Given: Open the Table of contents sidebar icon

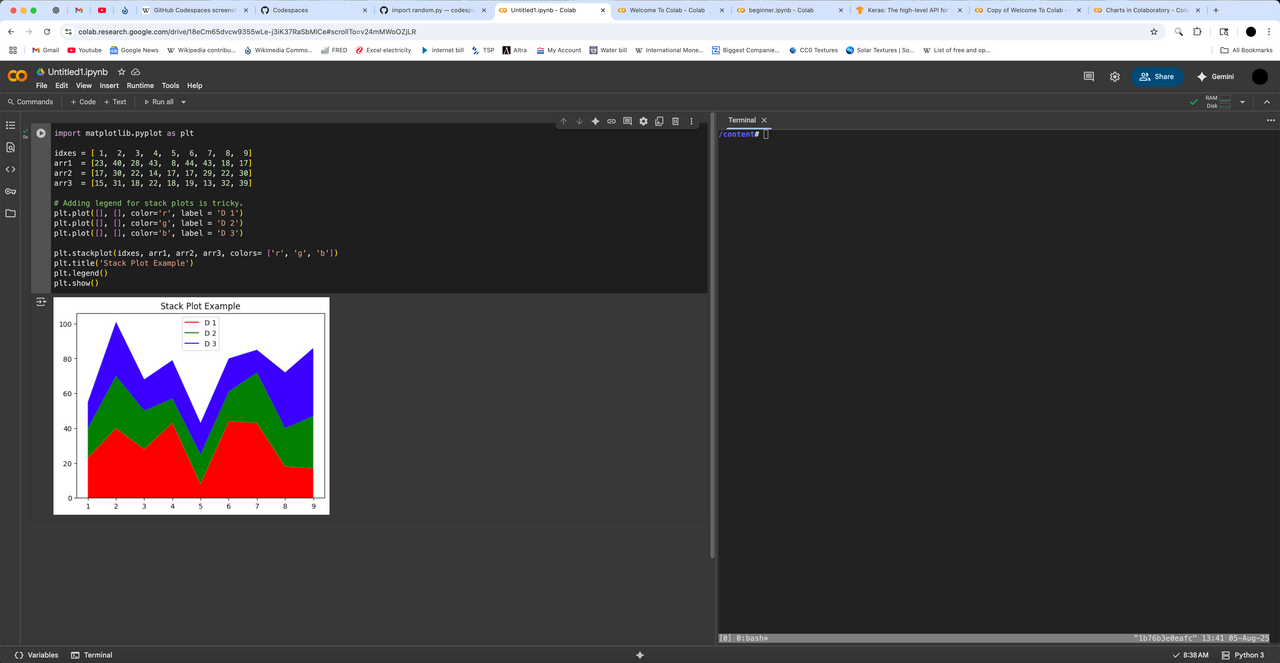Looking at the screenshot, I should (11, 126).
